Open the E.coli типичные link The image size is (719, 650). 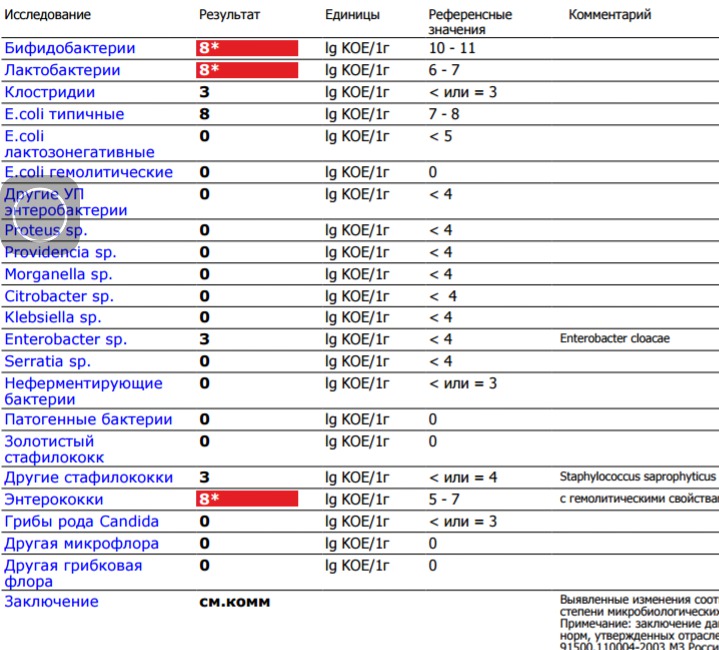(64, 114)
